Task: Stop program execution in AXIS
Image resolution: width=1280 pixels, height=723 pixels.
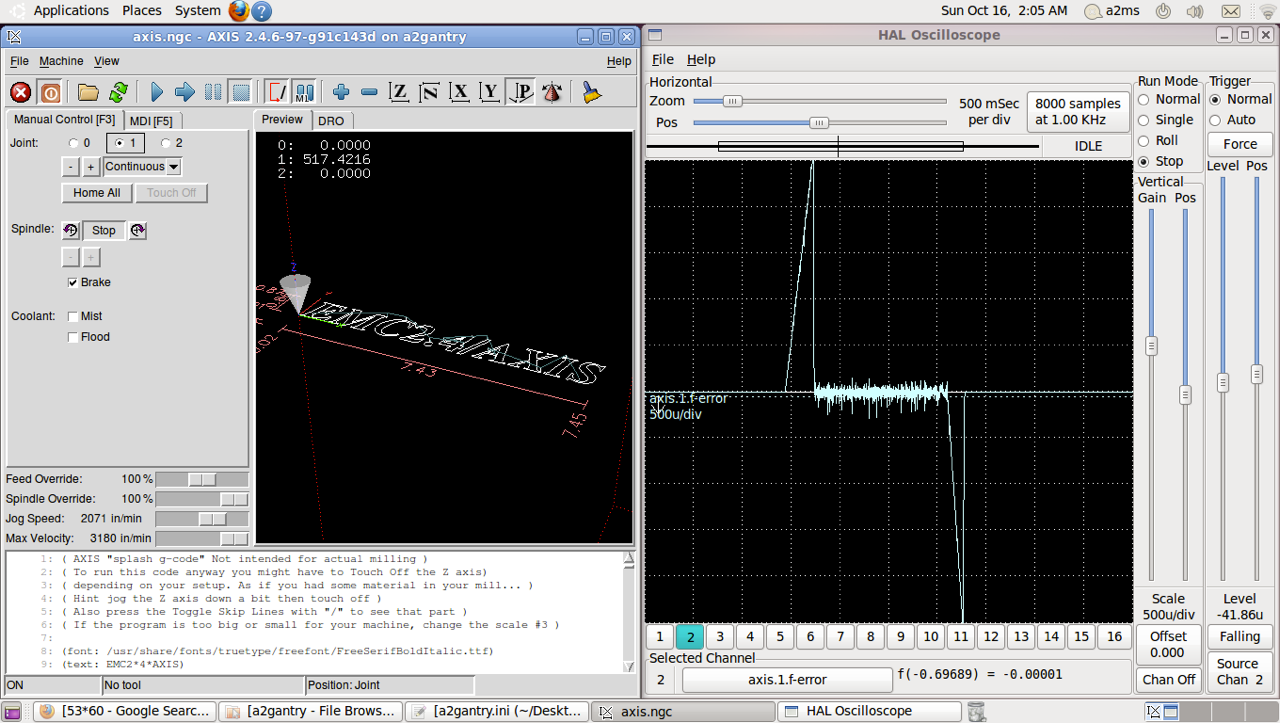Action: tap(240, 92)
